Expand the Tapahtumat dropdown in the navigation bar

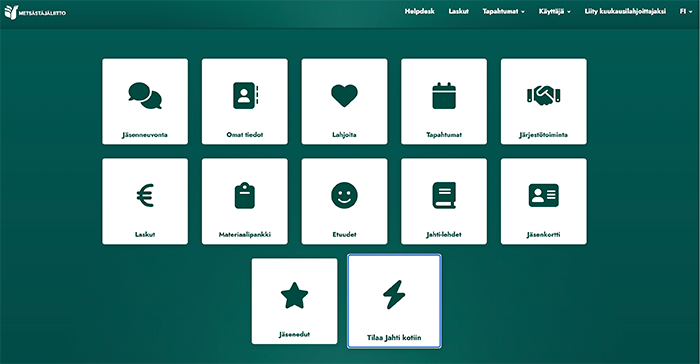[503, 11]
